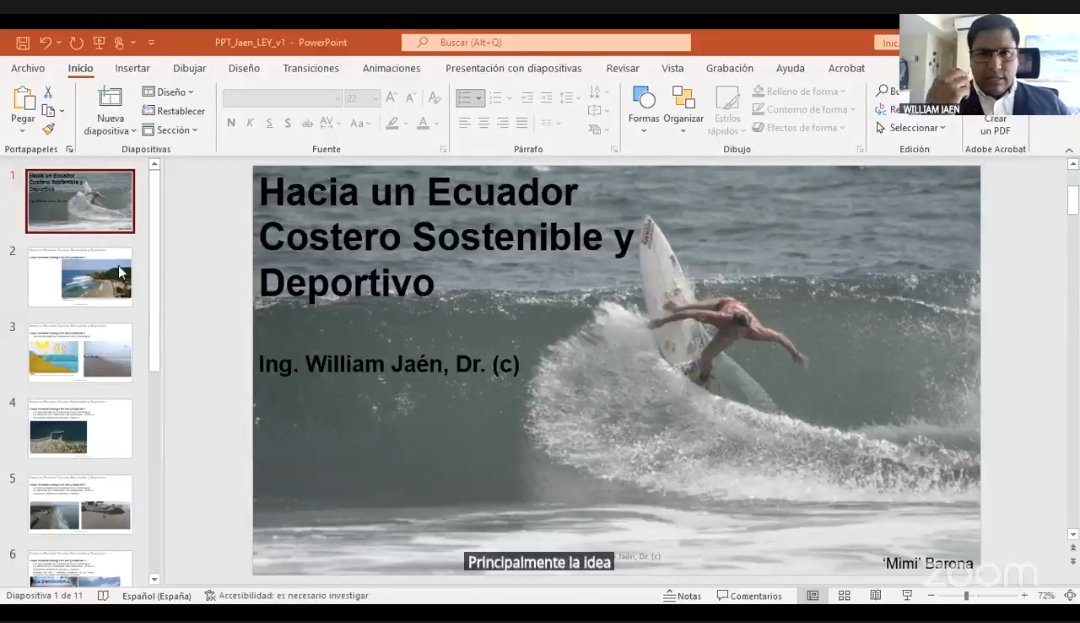Apply the text highlight color

point(392,123)
